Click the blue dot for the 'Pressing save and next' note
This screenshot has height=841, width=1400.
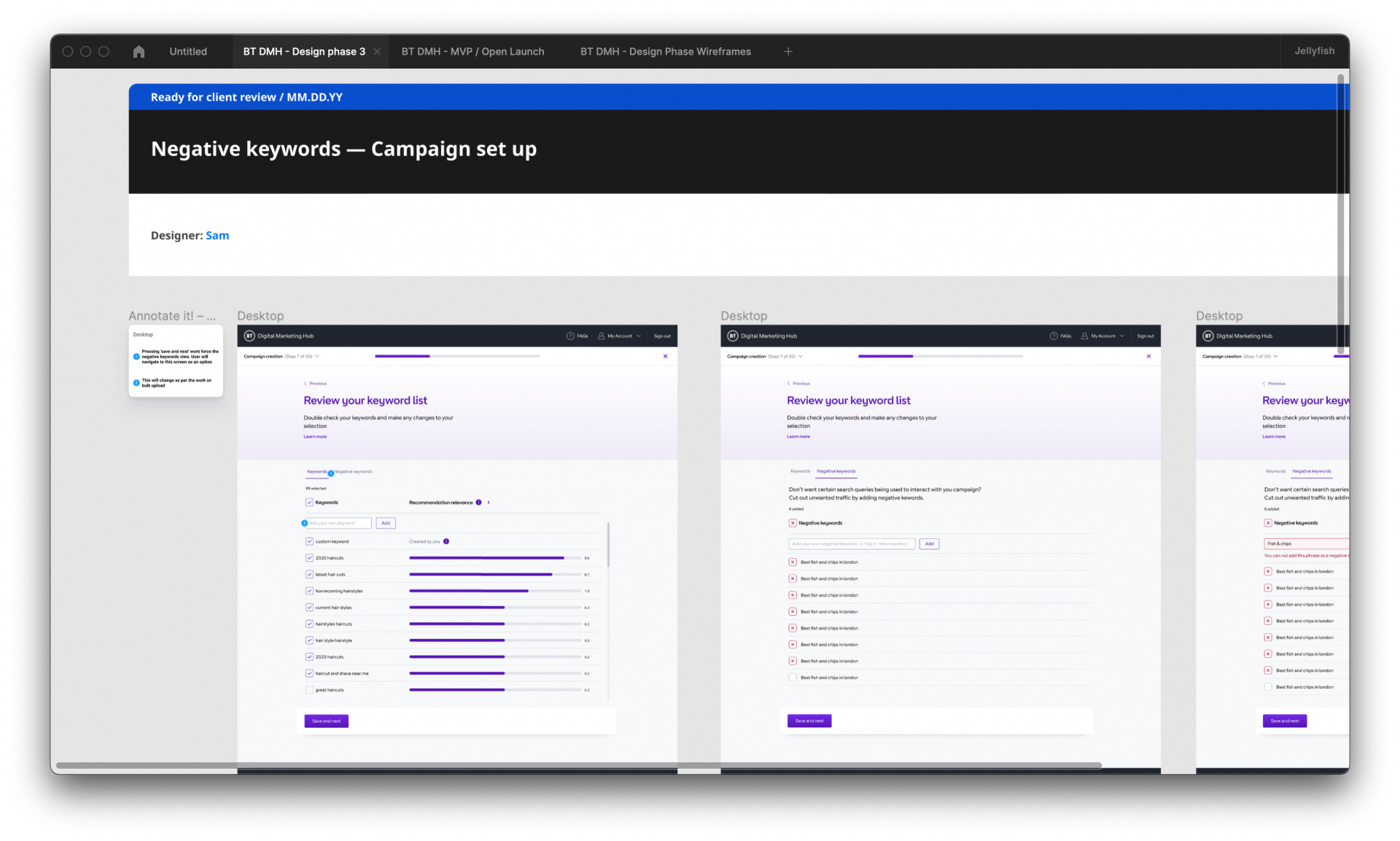click(x=136, y=357)
